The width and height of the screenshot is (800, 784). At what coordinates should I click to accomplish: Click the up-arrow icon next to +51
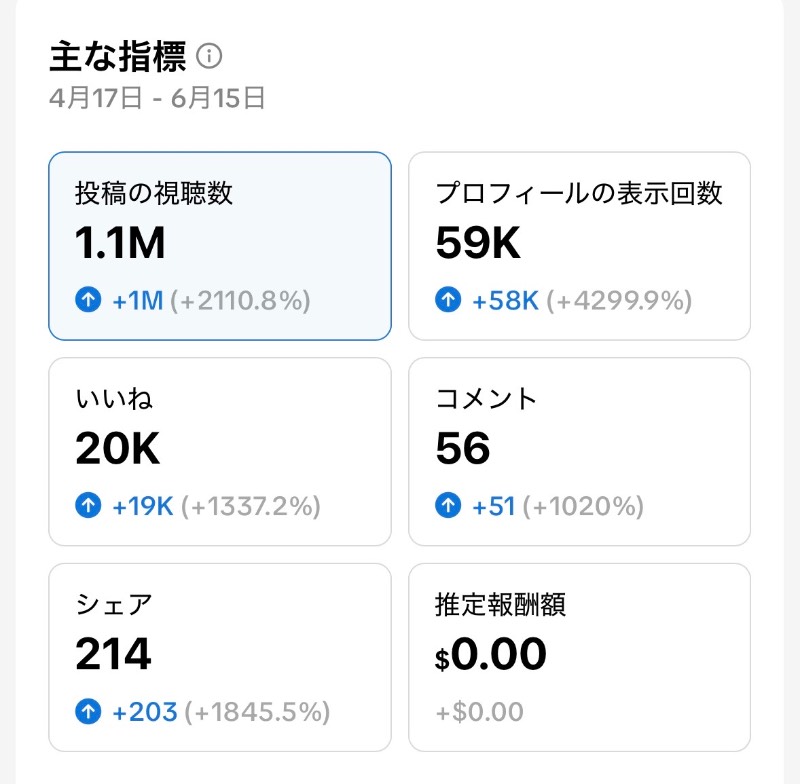(448, 505)
